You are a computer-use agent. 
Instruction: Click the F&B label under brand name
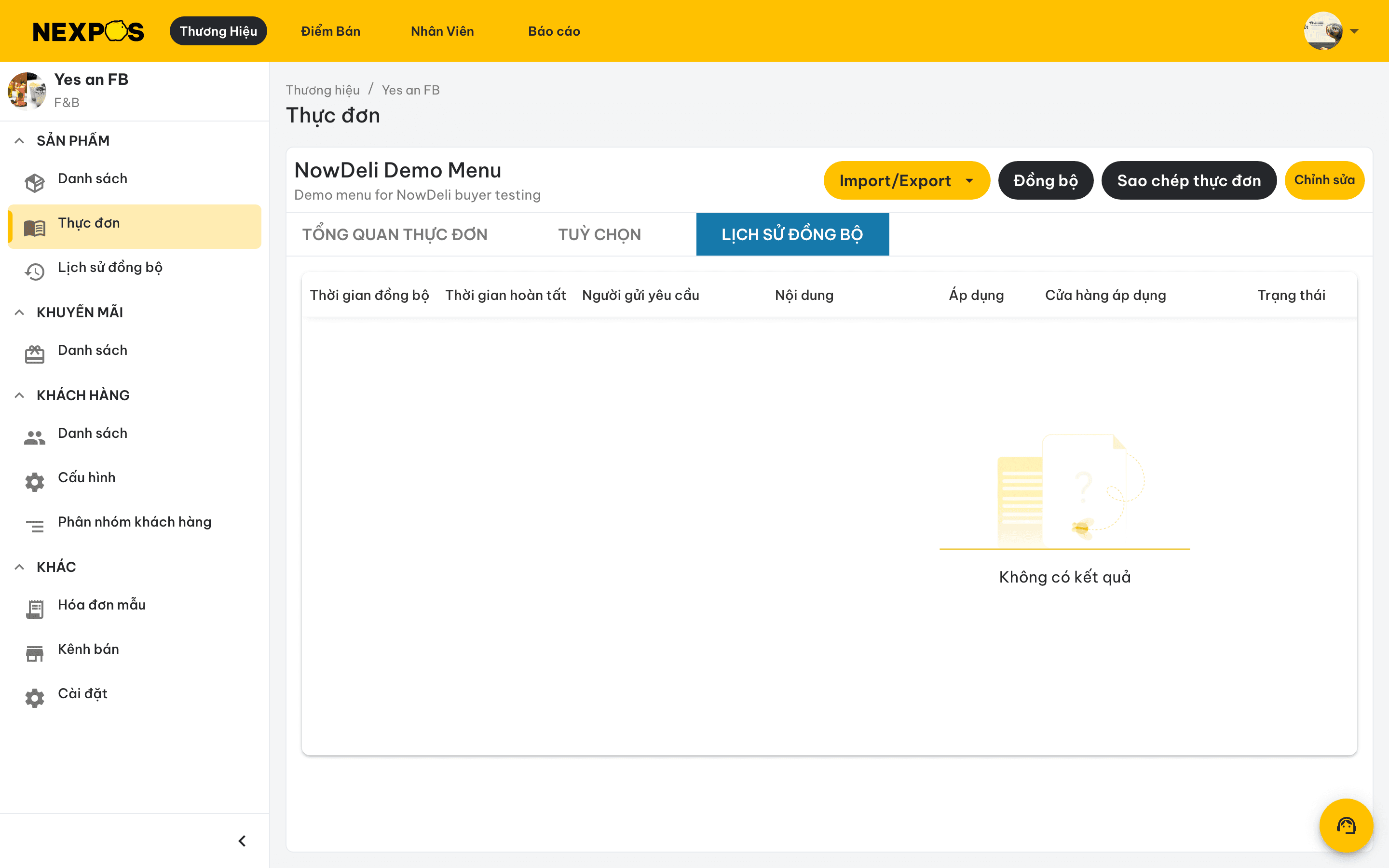tap(67, 103)
